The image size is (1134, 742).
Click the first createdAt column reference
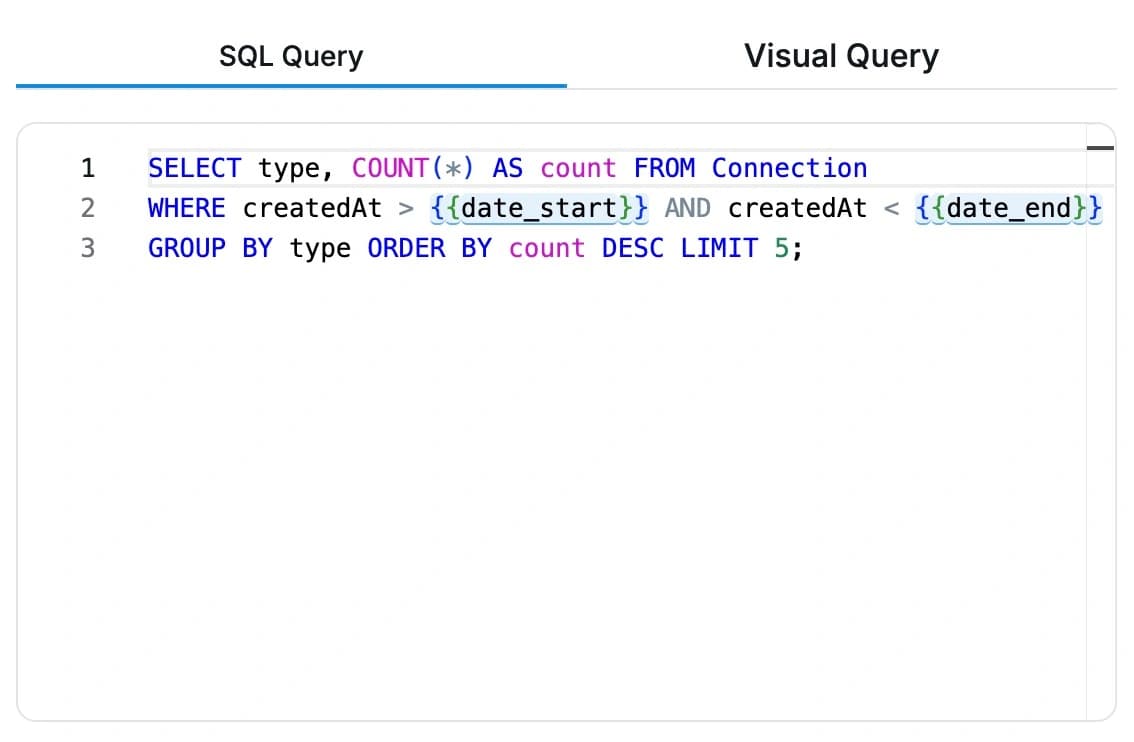pyautogui.click(x=312, y=208)
